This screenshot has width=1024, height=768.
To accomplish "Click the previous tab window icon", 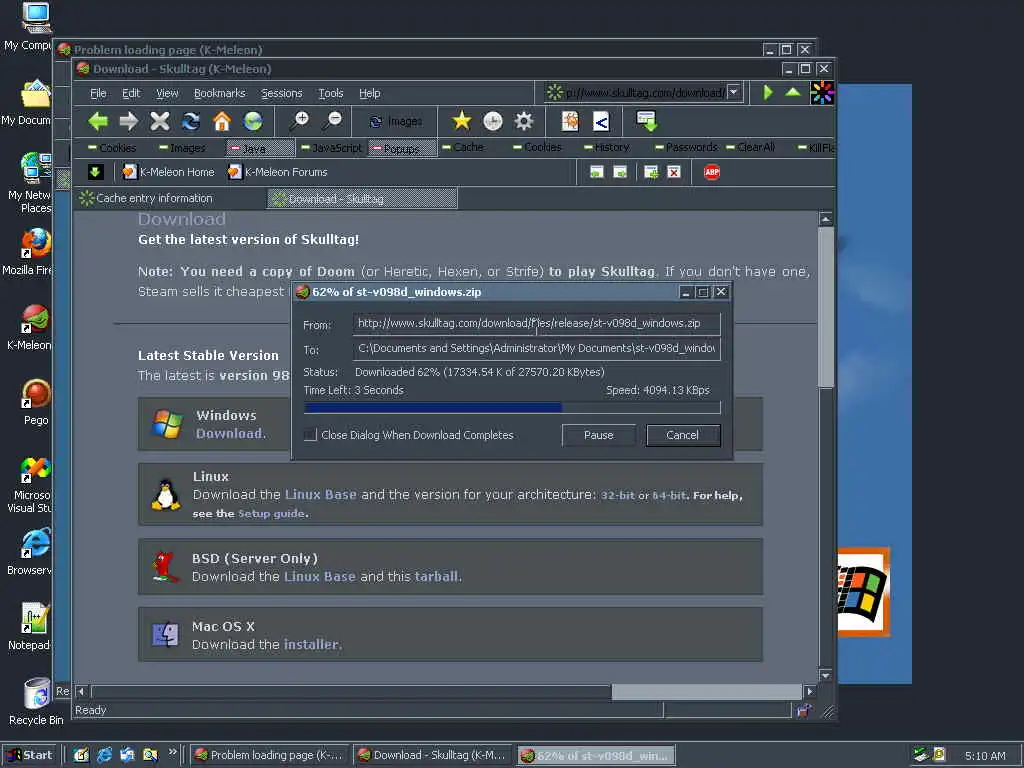I will tap(596, 172).
